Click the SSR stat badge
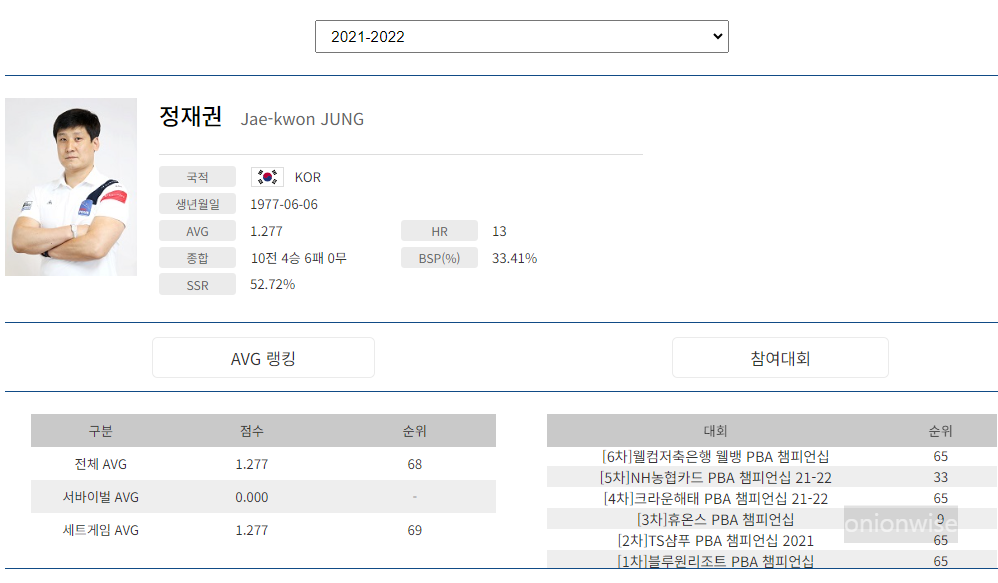 click(197, 284)
